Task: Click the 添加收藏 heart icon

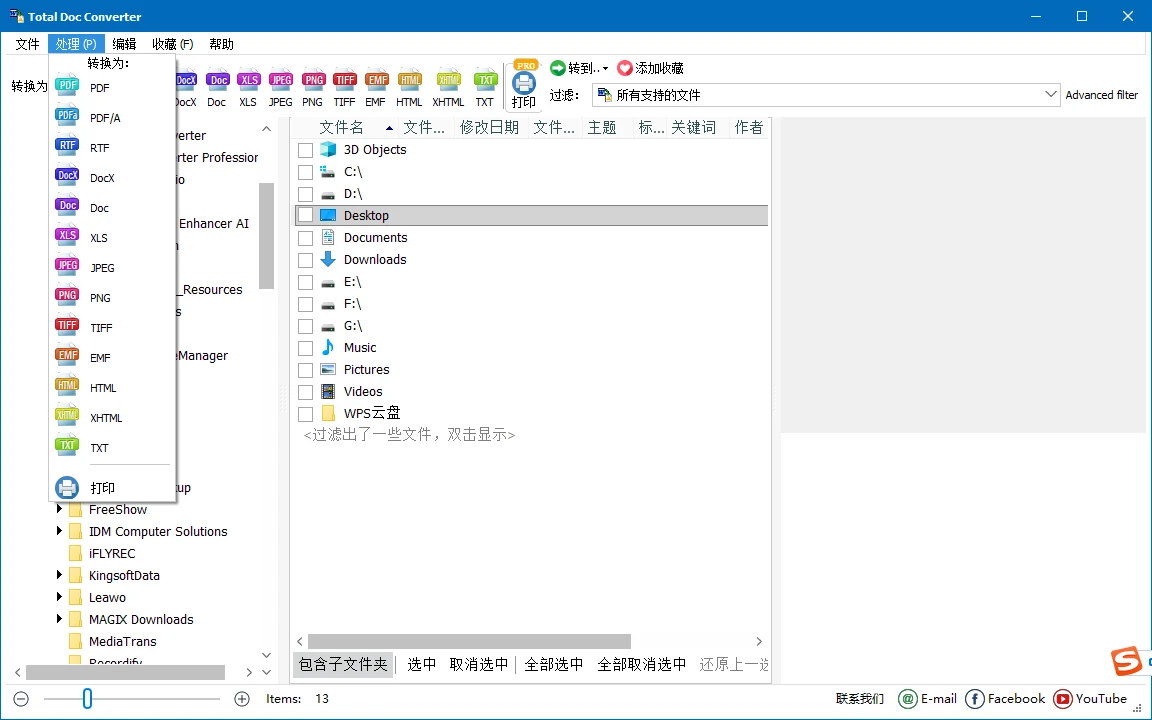Action: coord(627,68)
